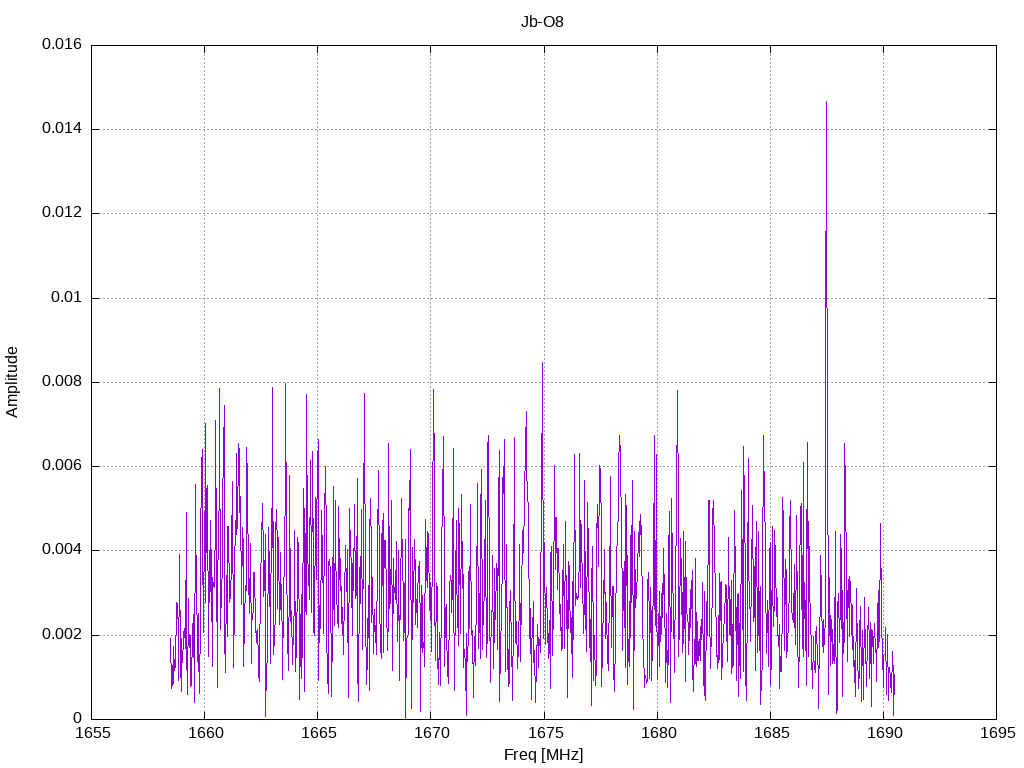Click the 0.006 y-axis tick label
The image size is (1024, 768).
click(x=62, y=466)
